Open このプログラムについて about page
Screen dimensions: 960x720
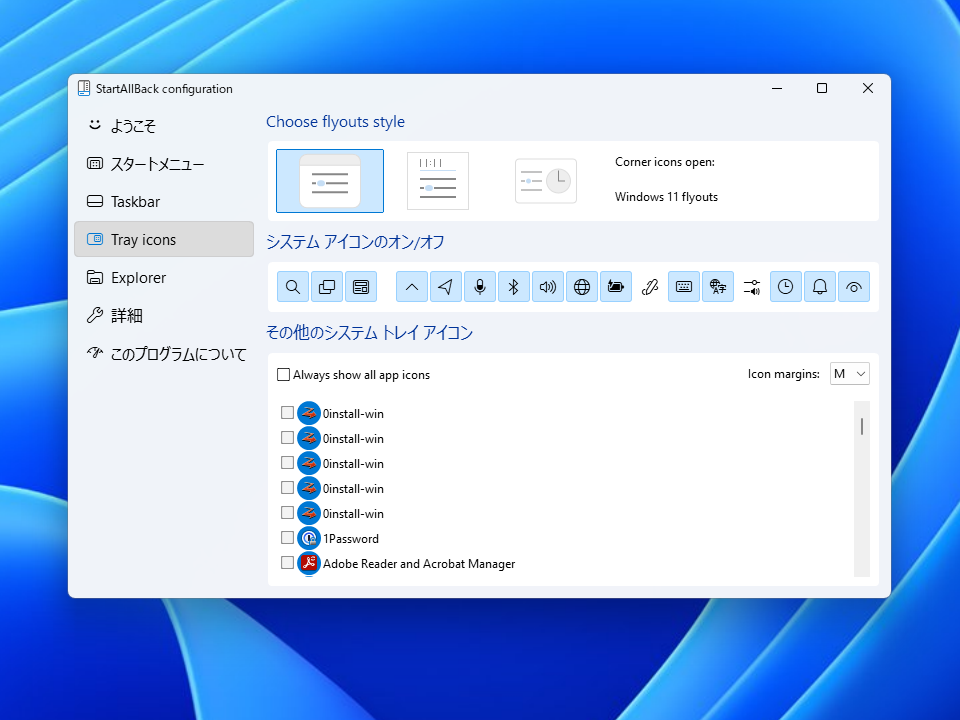pos(164,353)
